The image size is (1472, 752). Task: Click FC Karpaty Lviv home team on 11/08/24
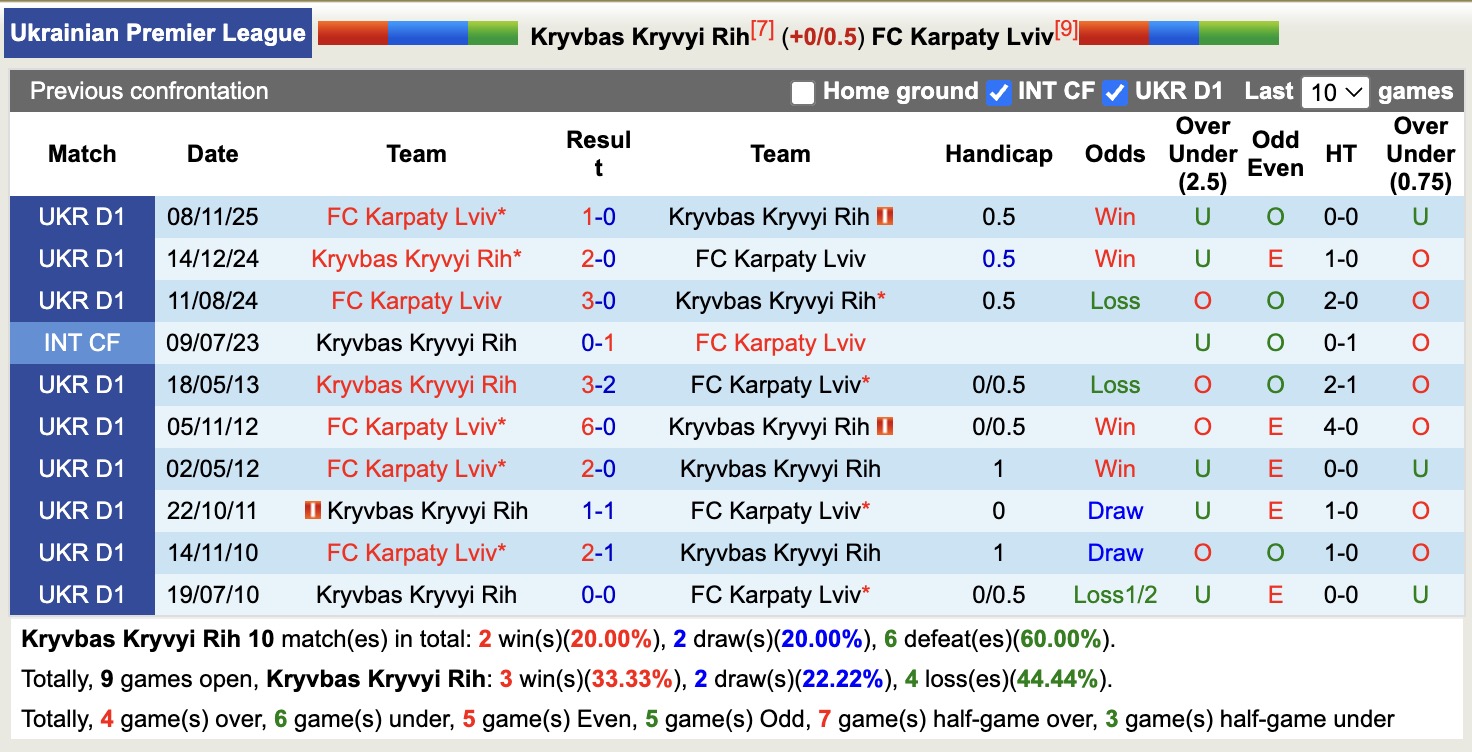pos(416,301)
